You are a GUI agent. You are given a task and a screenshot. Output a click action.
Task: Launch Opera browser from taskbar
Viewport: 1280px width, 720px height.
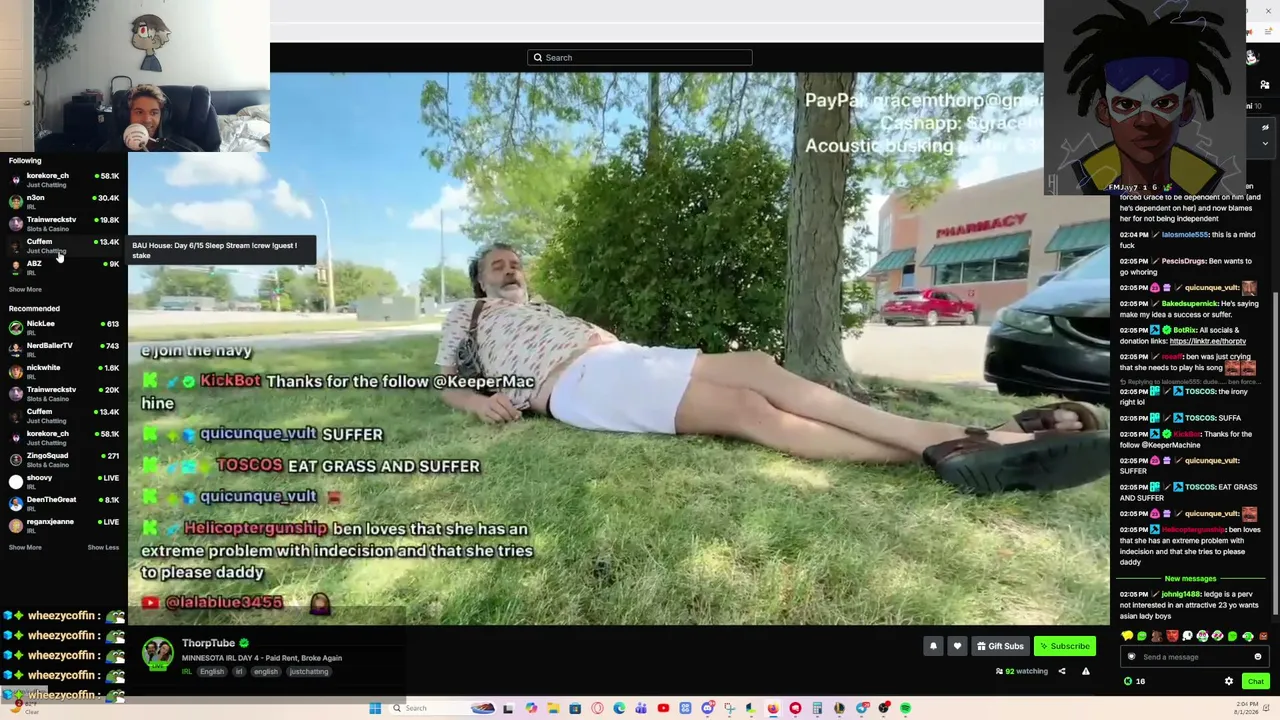597,708
